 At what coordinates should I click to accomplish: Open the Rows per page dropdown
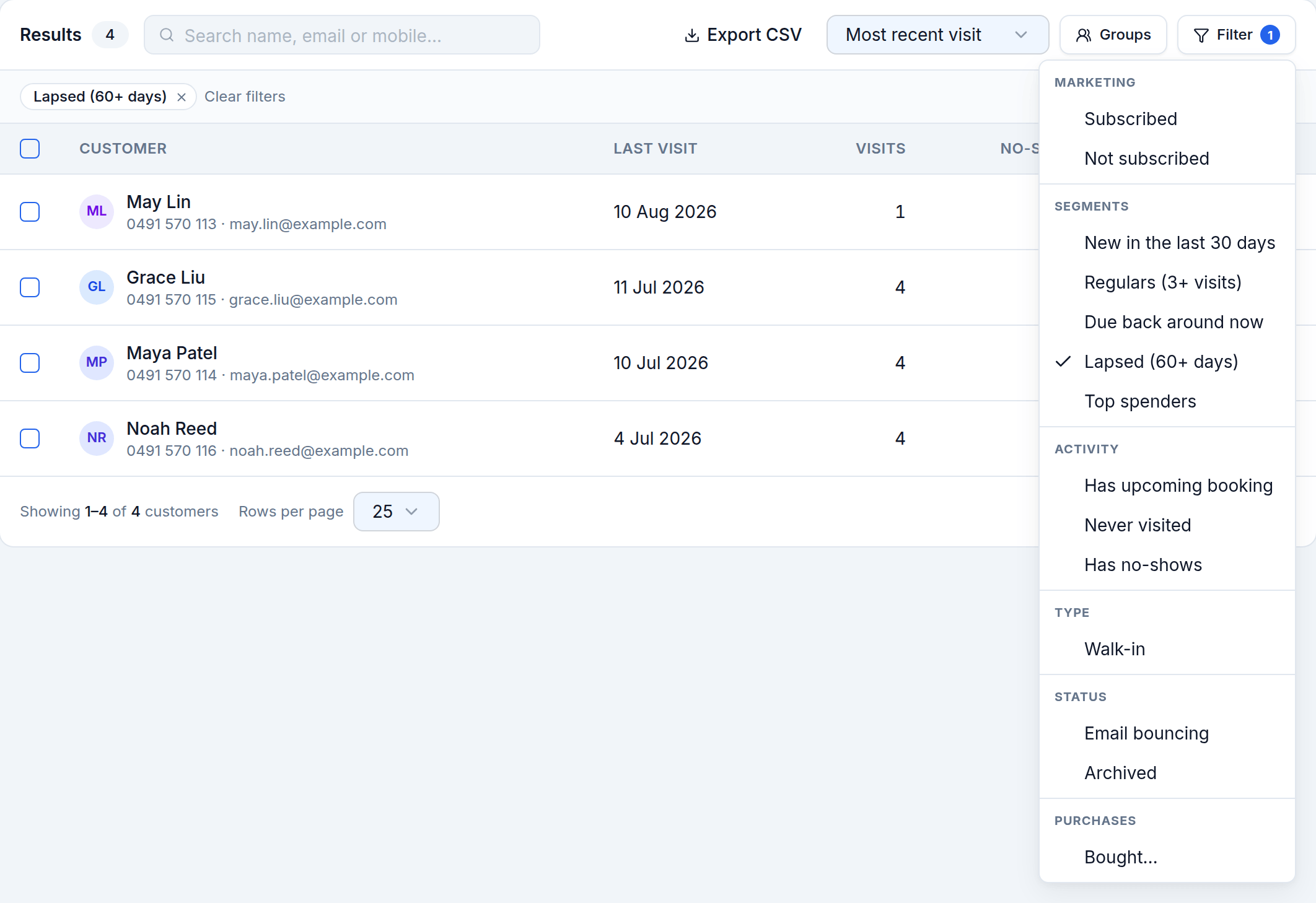click(397, 512)
